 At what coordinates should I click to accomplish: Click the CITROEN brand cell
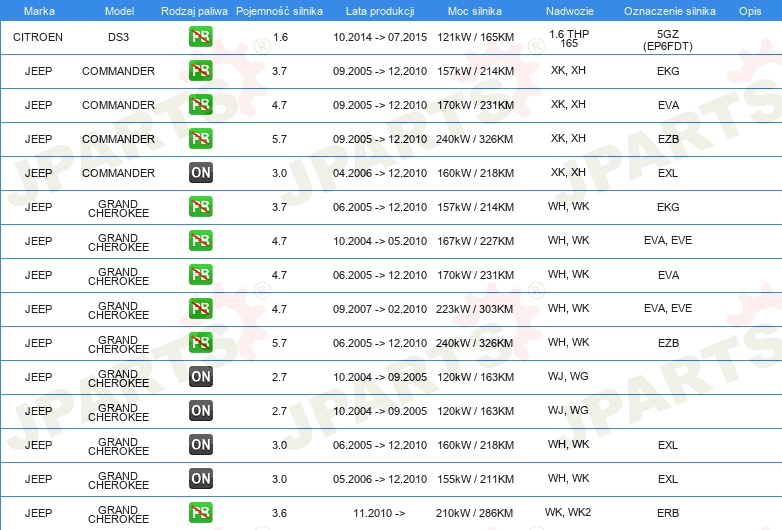[x=38, y=37]
